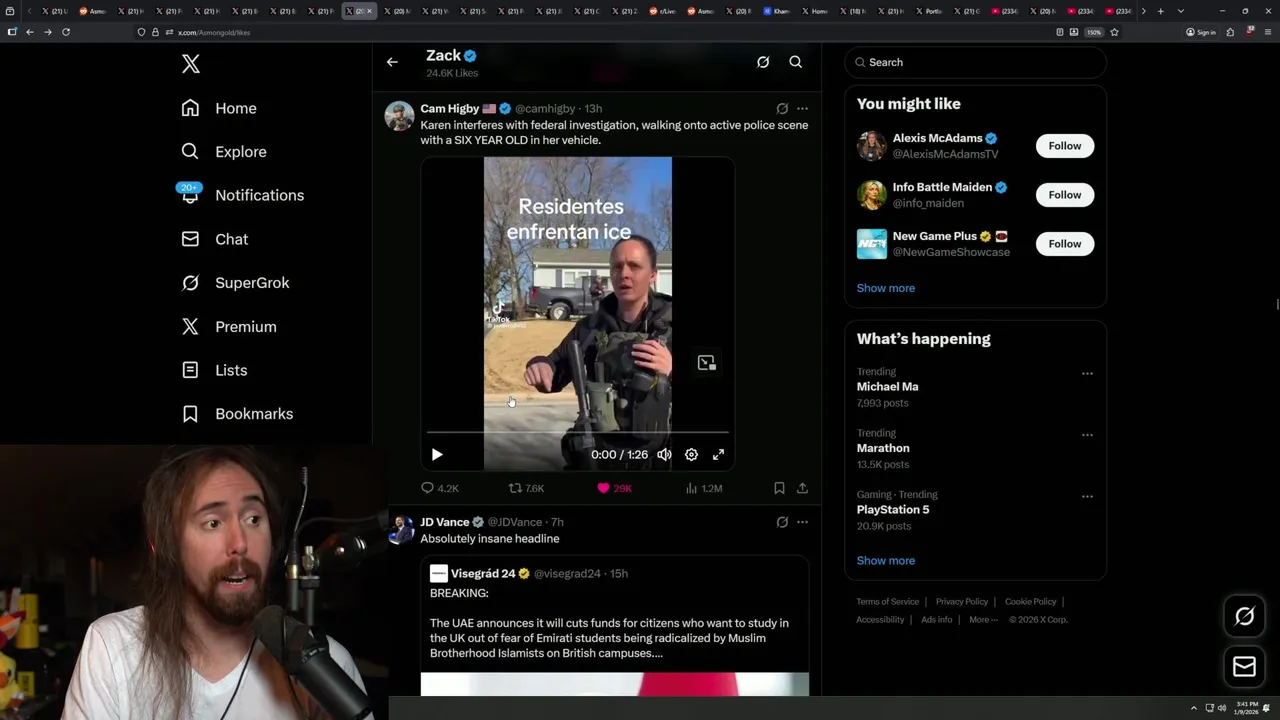This screenshot has height=720, width=1280.
Task: Open floating Grok button
Action: [1244, 617]
